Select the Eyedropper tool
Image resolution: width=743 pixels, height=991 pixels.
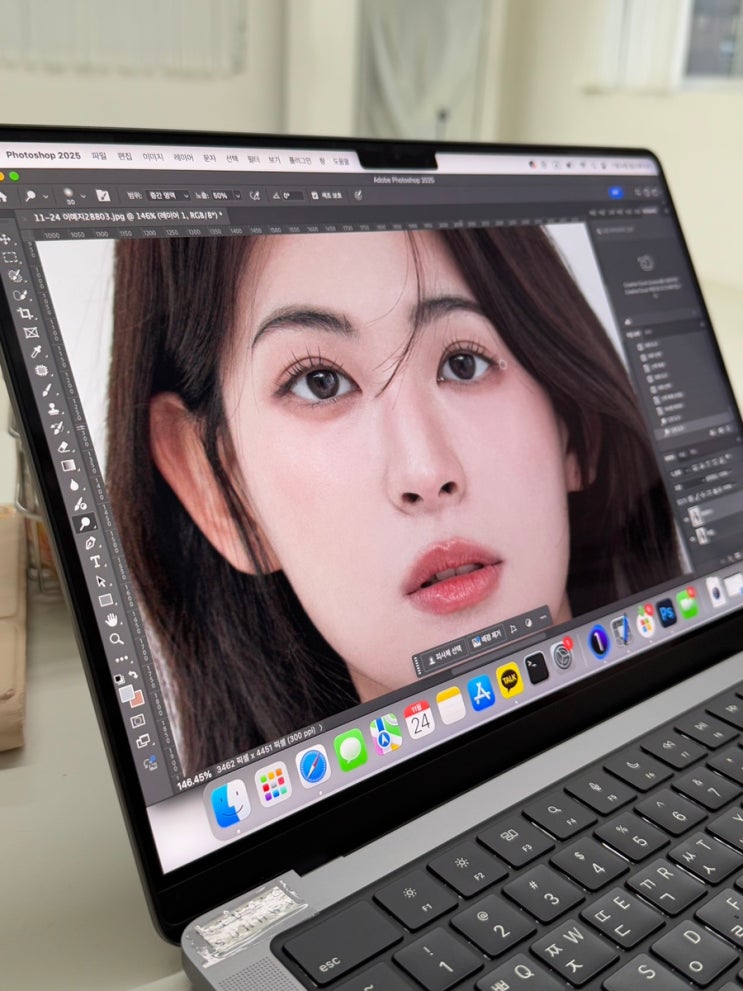[36, 351]
